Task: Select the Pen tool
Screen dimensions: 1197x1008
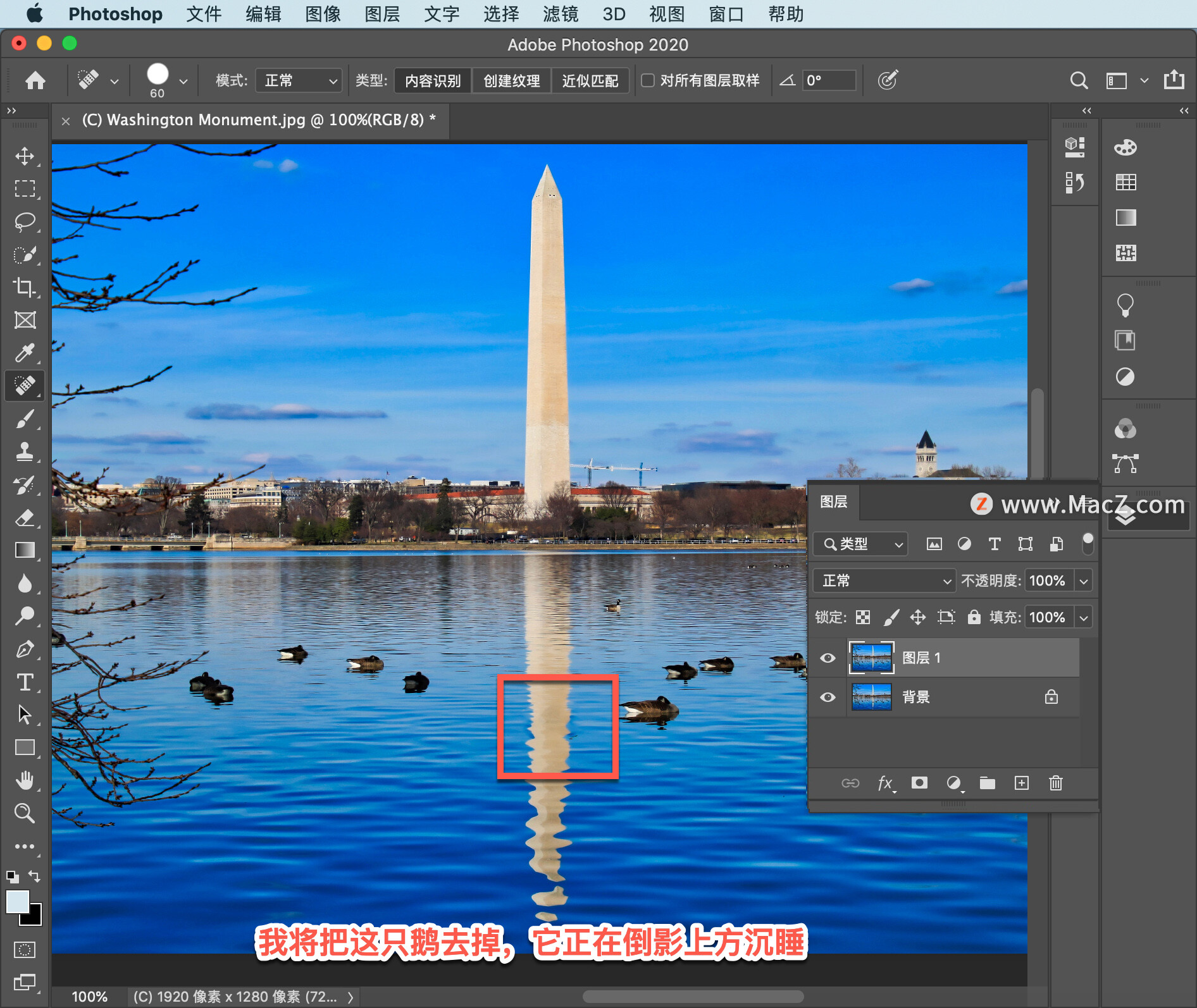Action: click(x=25, y=649)
